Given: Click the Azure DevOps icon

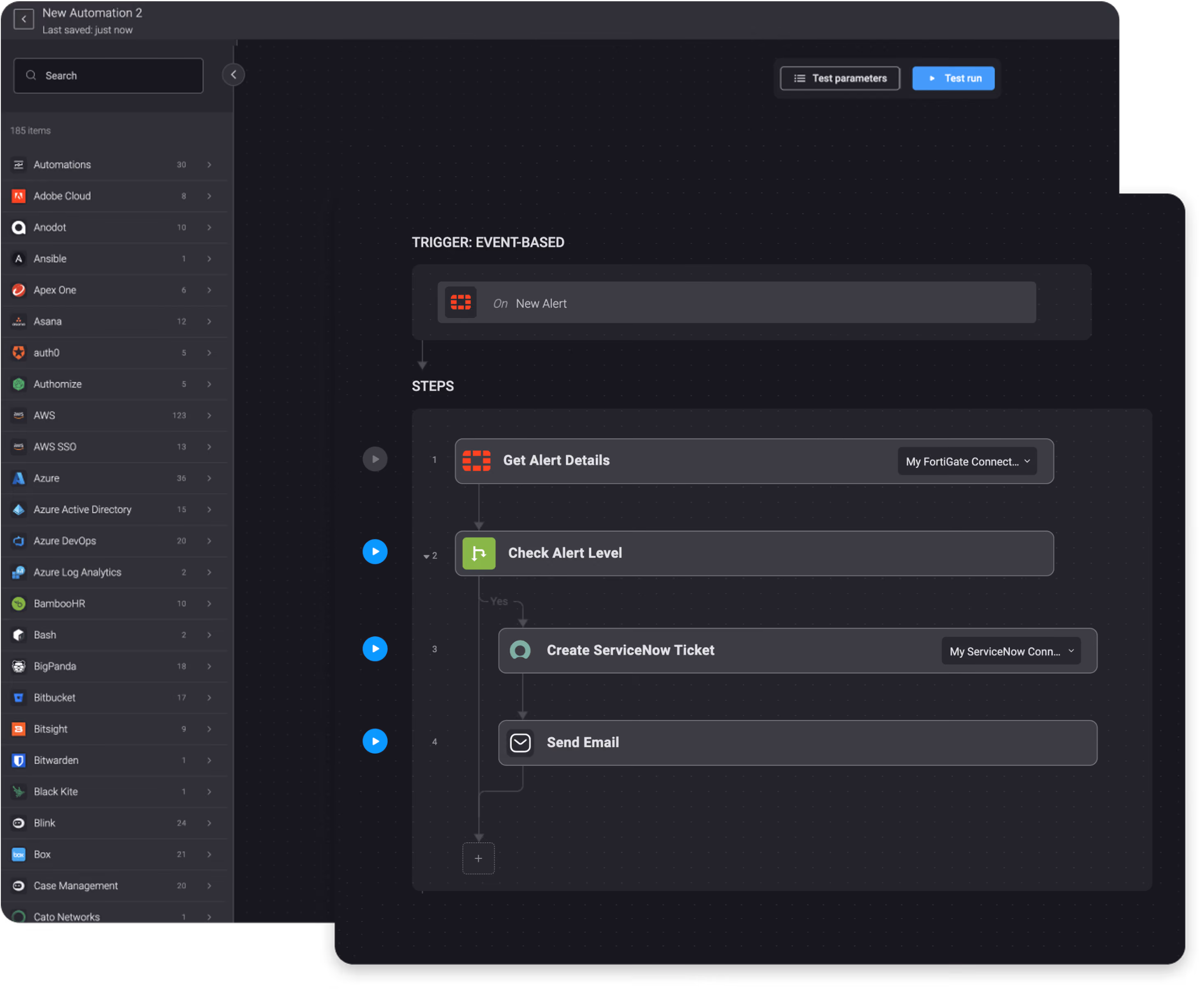Looking at the screenshot, I should [19, 541].
